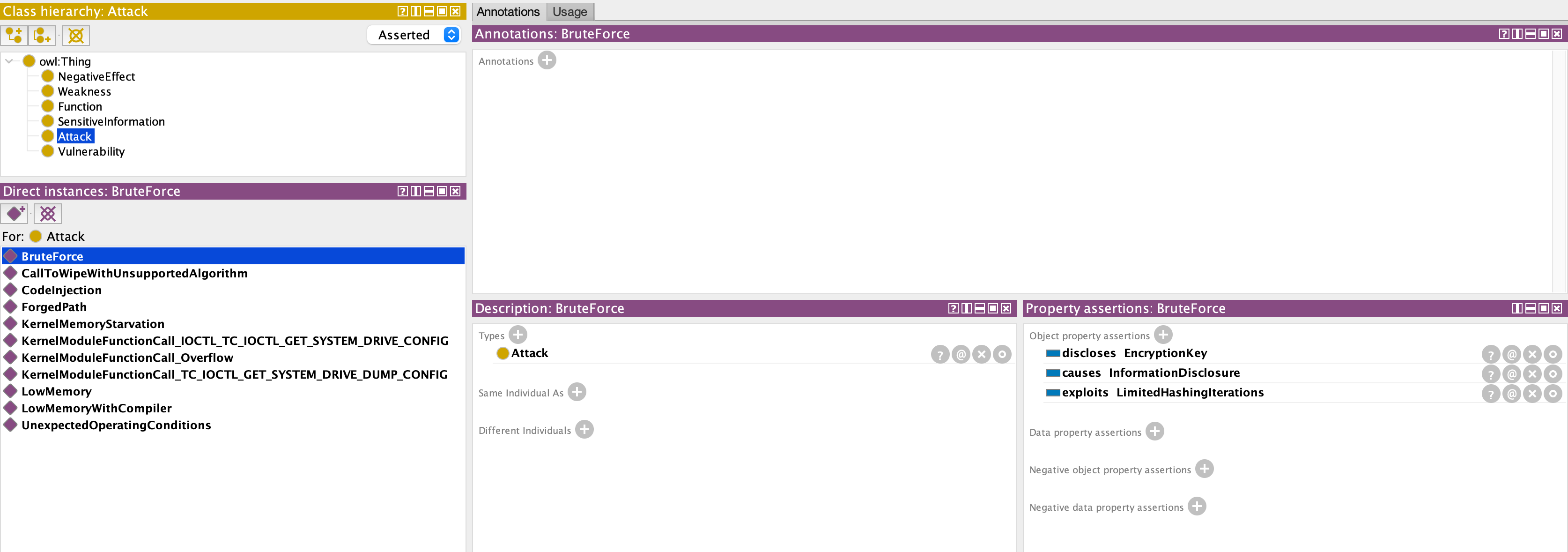Select the KernelMemoryStarvation individual
The height and width of the screenshot is (552, 1568).
pyautogui.click(x=93, y=323)
